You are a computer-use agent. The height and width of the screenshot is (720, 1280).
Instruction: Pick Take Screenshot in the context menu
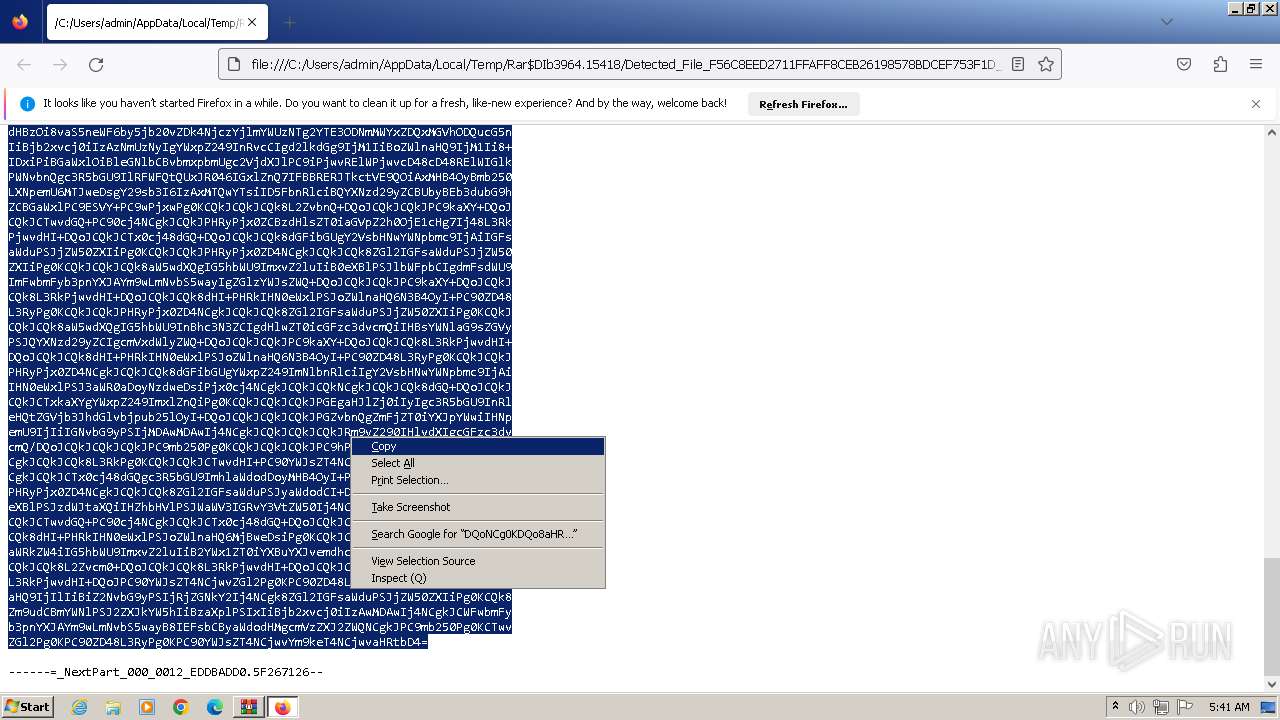tap(478, 507)
